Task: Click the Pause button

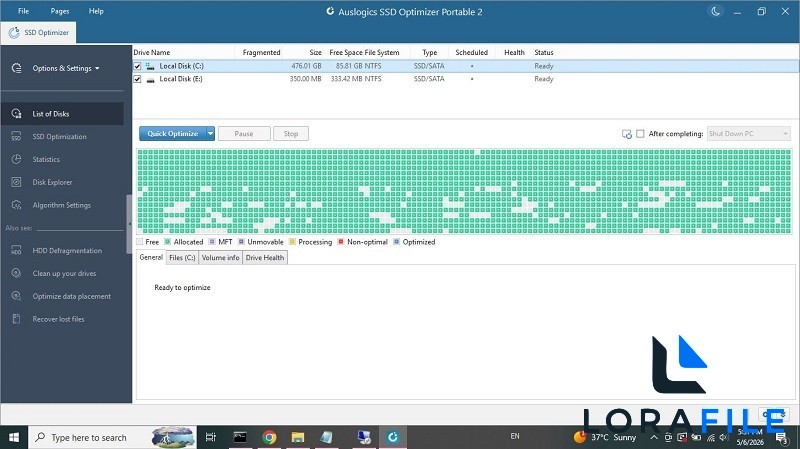Action: click(x=244, y=134)
